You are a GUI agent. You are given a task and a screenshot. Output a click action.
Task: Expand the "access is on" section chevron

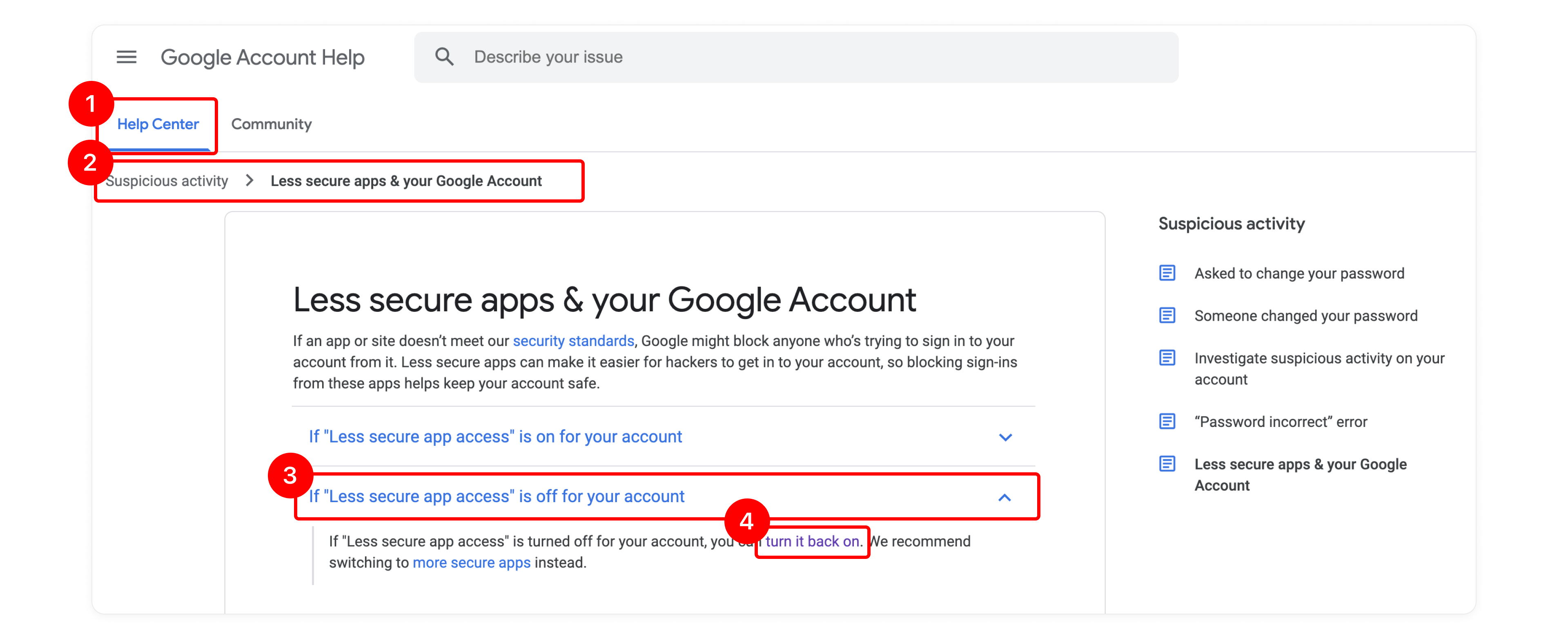(x=1005, y=437)
